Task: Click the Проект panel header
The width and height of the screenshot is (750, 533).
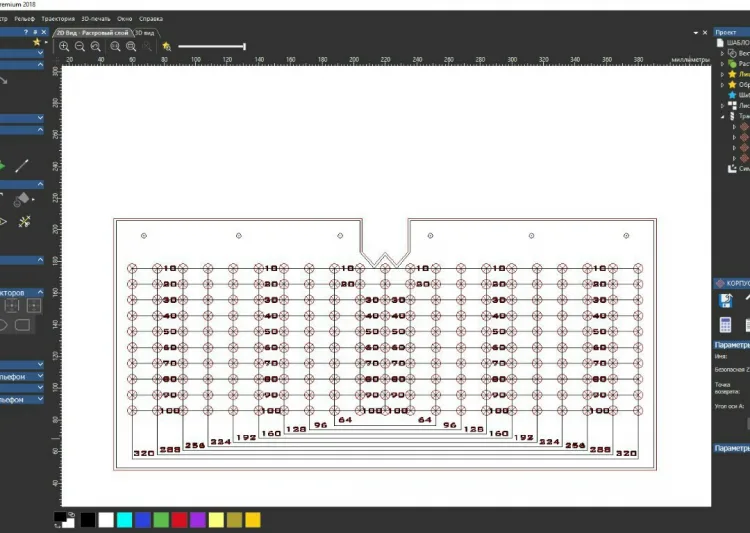Action: 731,32
